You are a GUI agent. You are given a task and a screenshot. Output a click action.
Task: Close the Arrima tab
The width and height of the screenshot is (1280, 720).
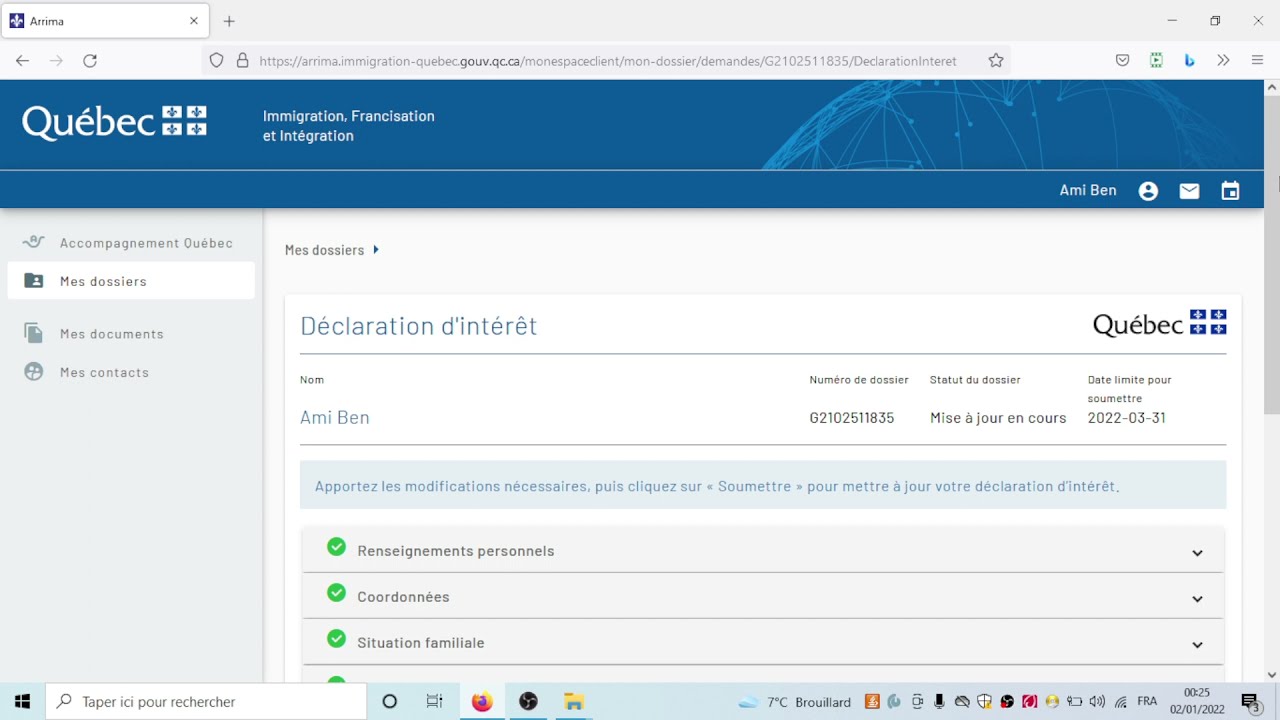pos(194,21)
